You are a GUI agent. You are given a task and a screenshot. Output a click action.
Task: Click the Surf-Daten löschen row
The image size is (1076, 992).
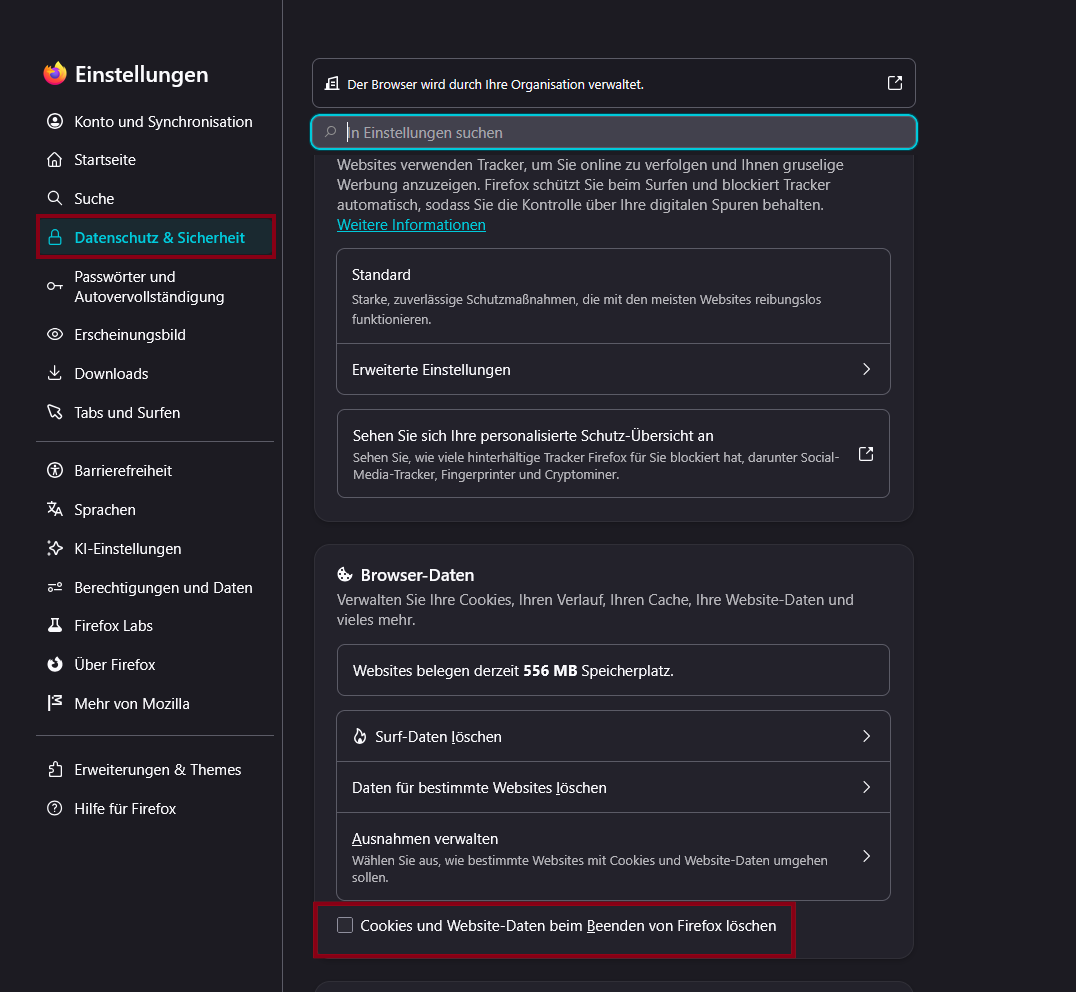pyautogui.click(x=613, y=736)
